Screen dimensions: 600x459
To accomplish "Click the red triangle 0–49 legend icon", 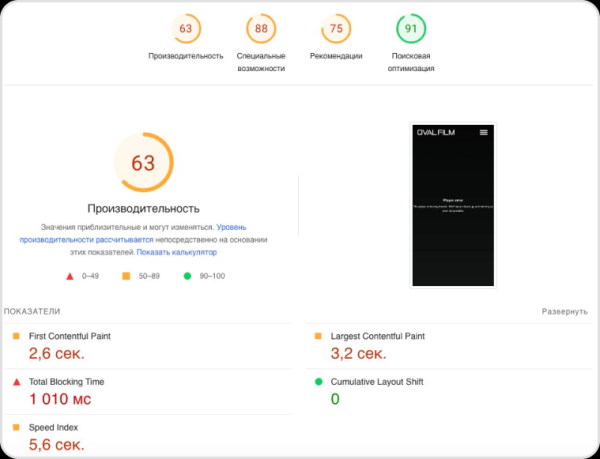I will click(x=70, y=275).
